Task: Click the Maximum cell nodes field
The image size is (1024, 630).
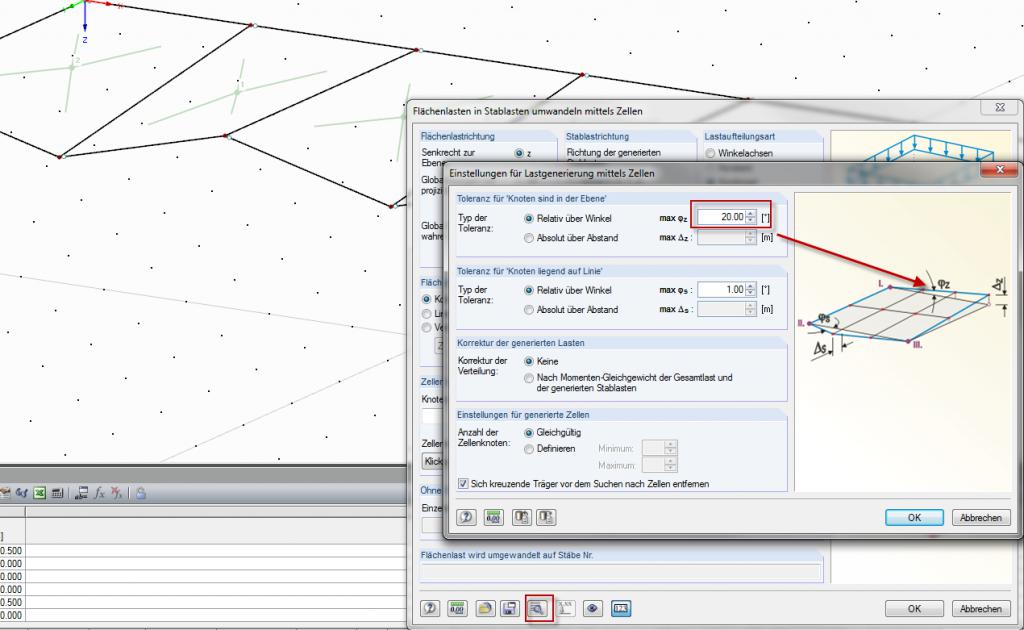Action: tap(654, 465)
